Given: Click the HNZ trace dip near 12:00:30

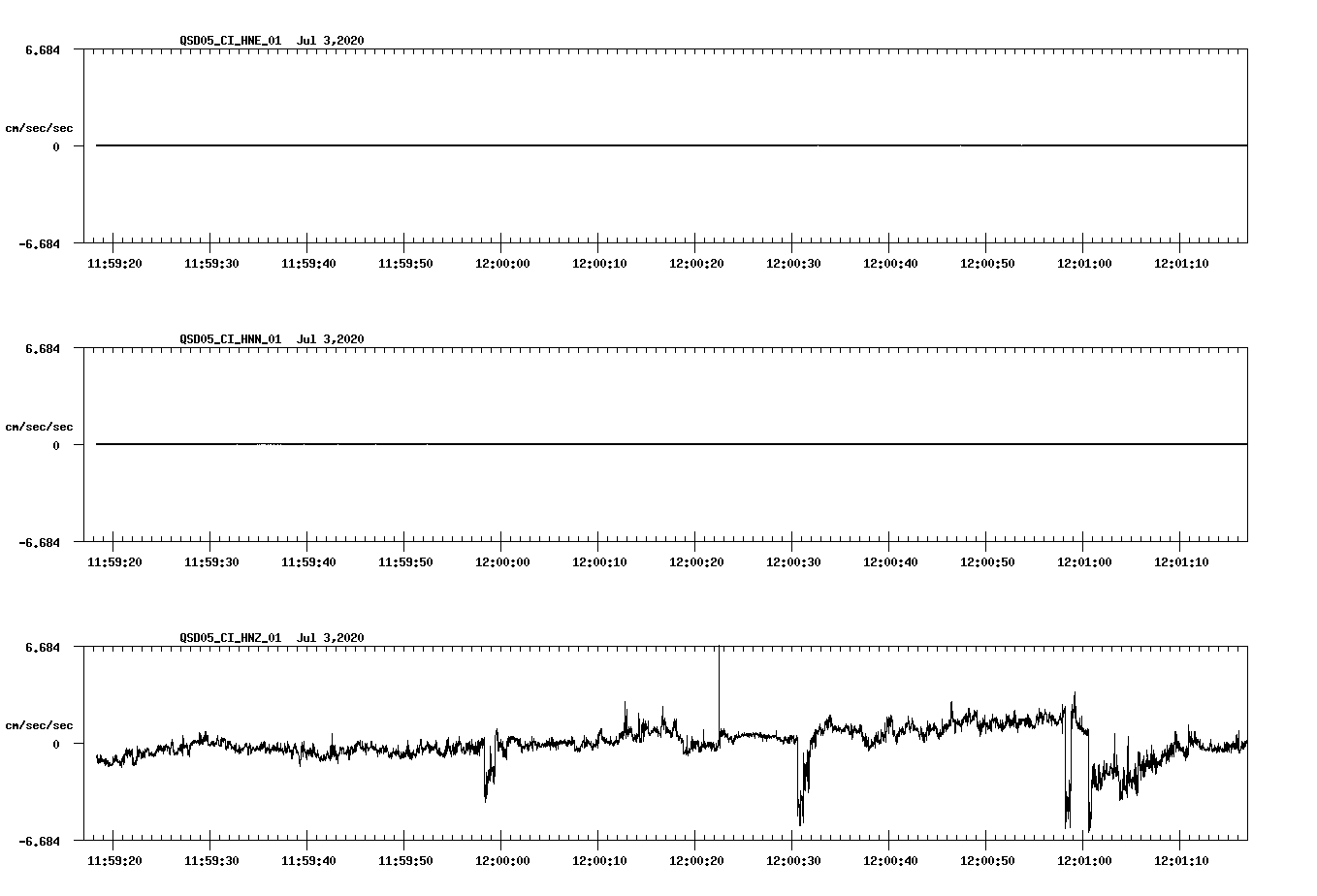Looking at the screenshot, I should click(802, 785).
